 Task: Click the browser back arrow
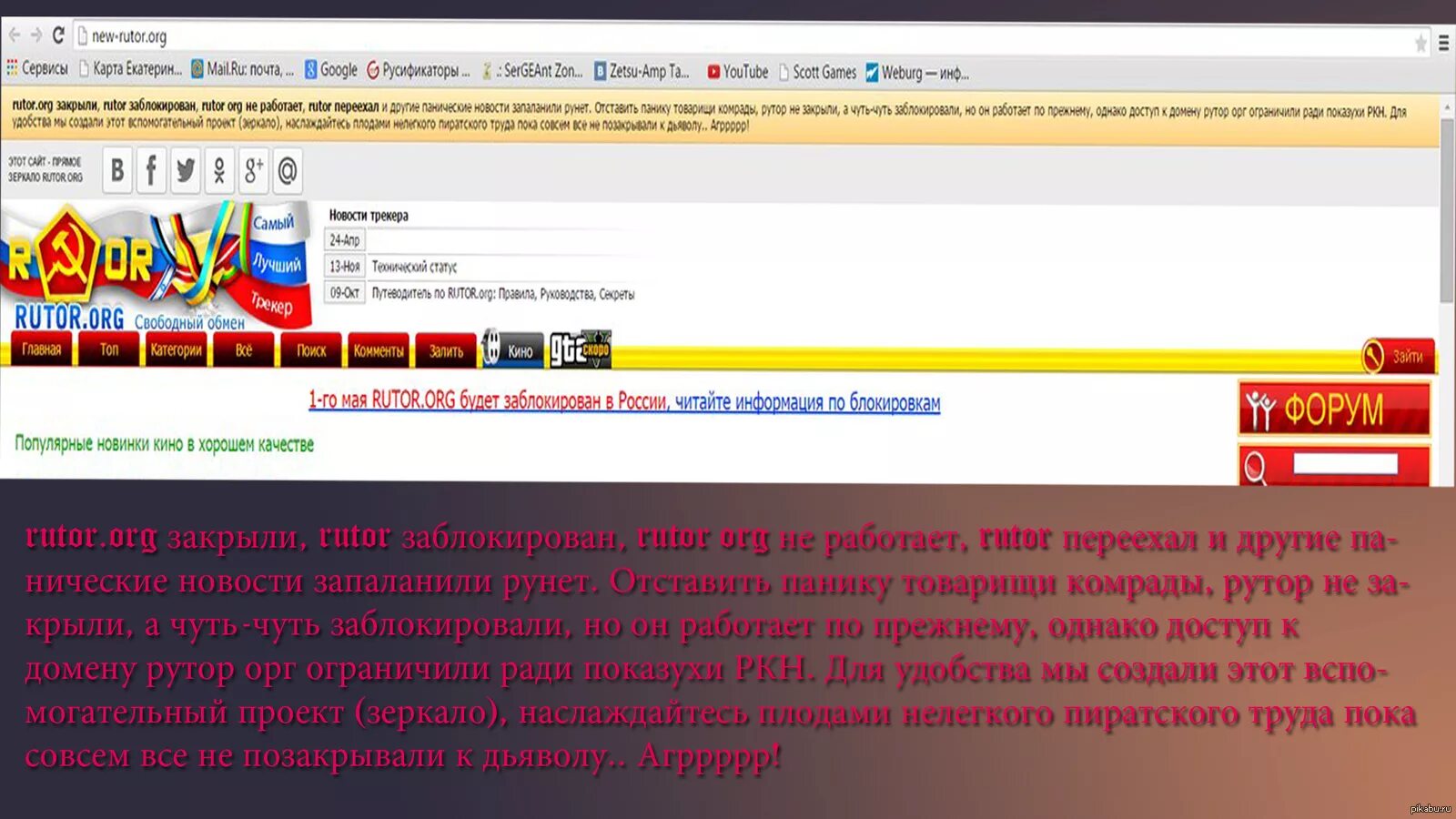click(x=15, y=35)
